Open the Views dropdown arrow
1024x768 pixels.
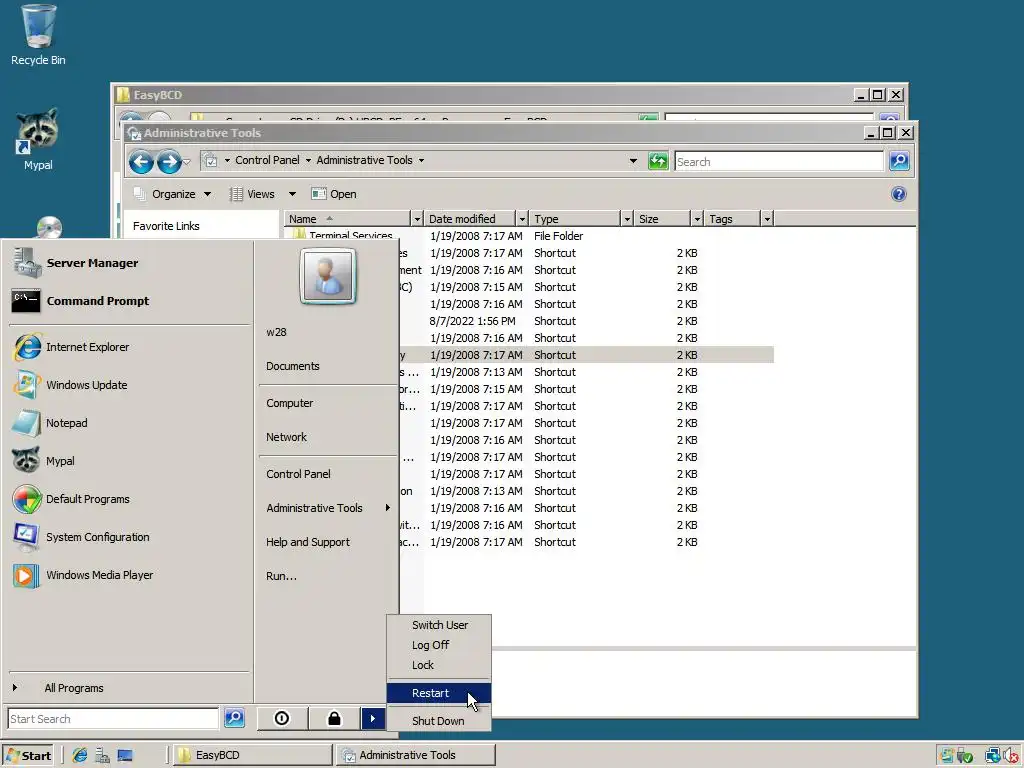click(x=293, y=194)
